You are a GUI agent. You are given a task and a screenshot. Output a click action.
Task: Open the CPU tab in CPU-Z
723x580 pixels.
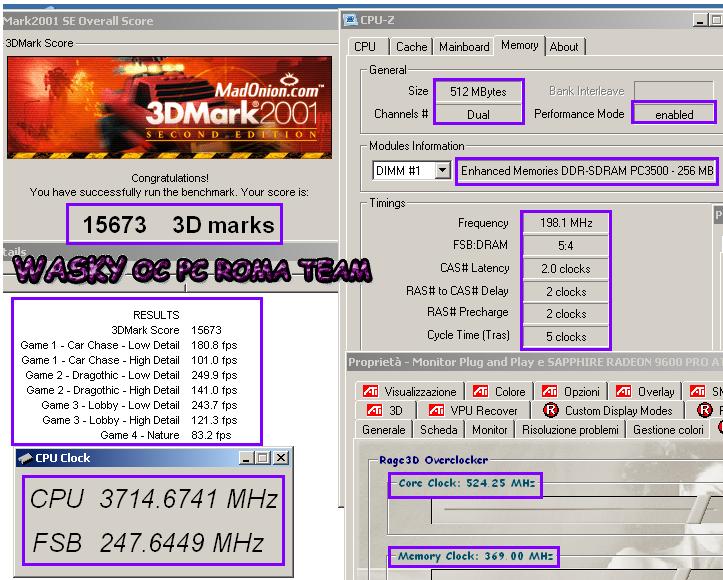[x=367, y=47]
